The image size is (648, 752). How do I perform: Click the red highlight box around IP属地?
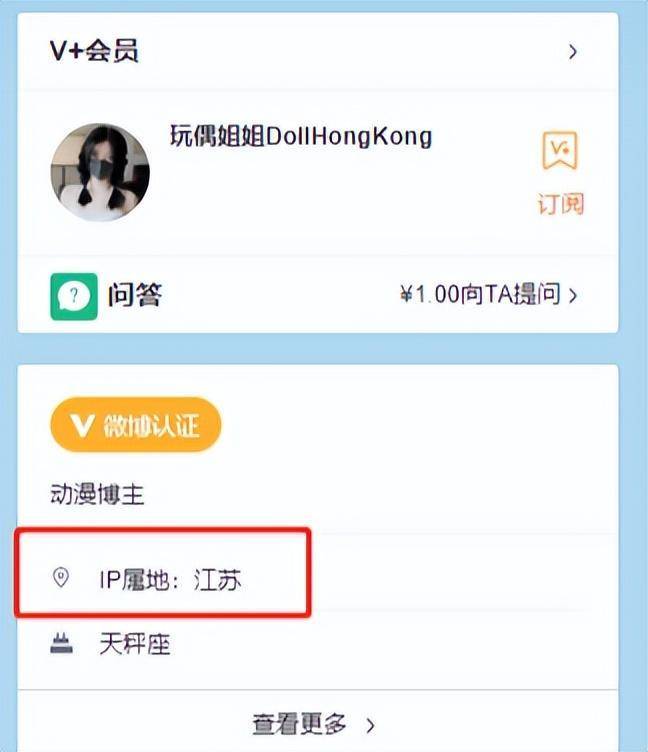pos(163,572)
